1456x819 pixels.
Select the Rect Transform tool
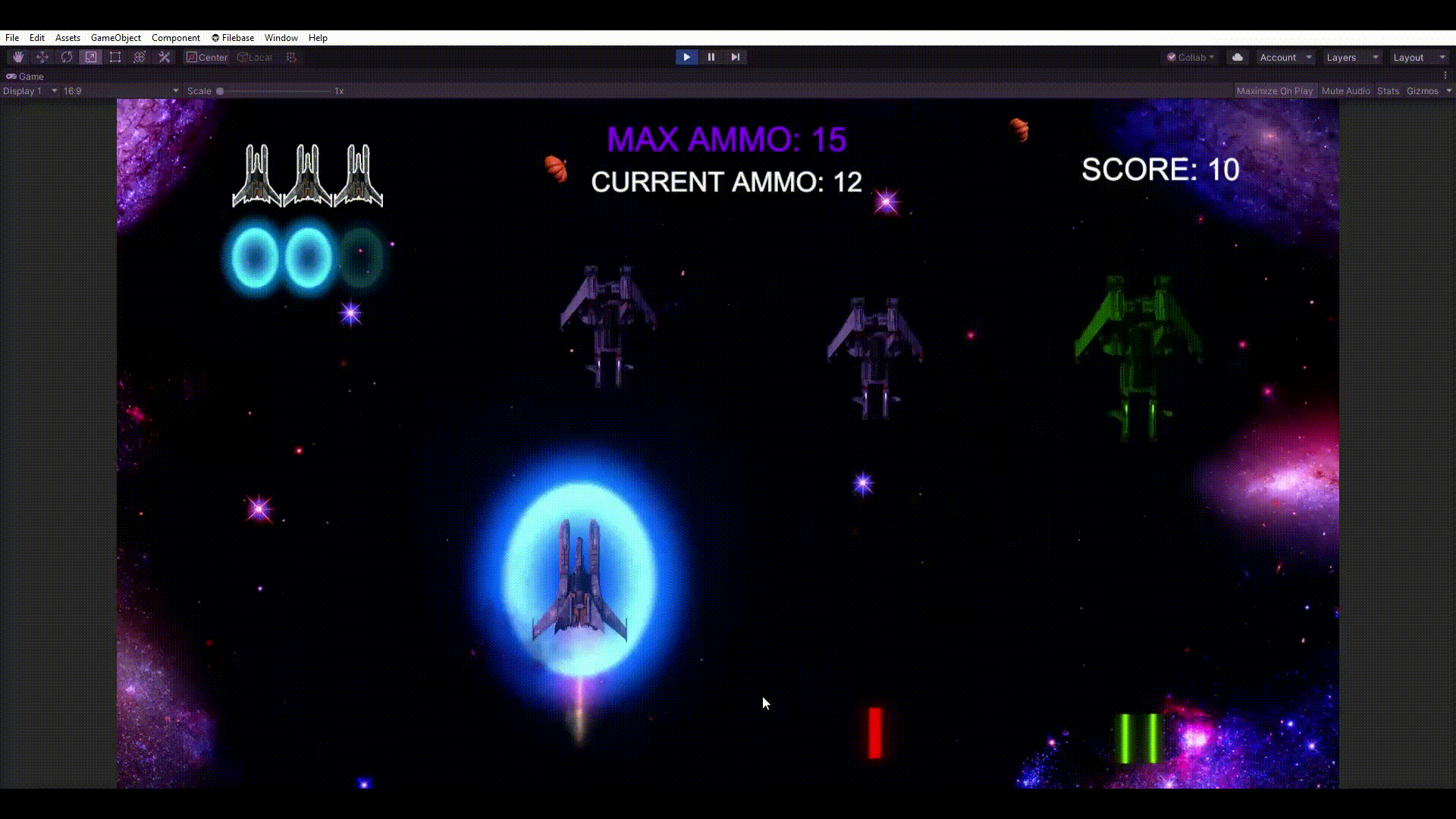coord(115,58)
